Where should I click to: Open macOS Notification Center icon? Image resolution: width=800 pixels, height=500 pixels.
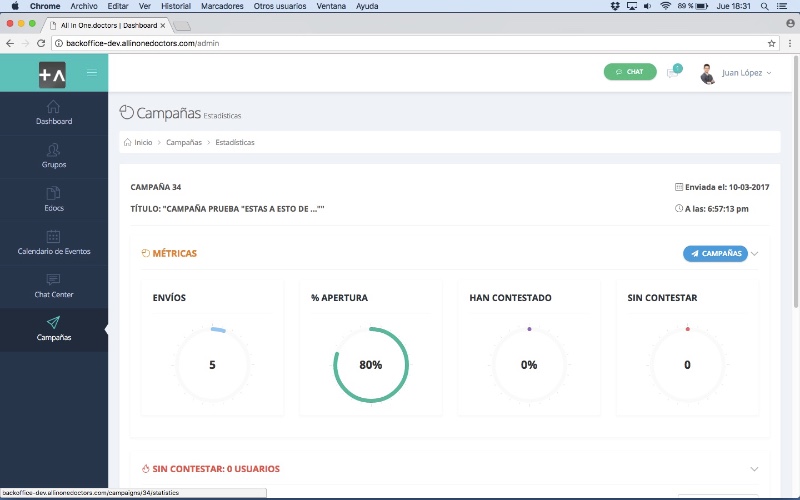782,6
